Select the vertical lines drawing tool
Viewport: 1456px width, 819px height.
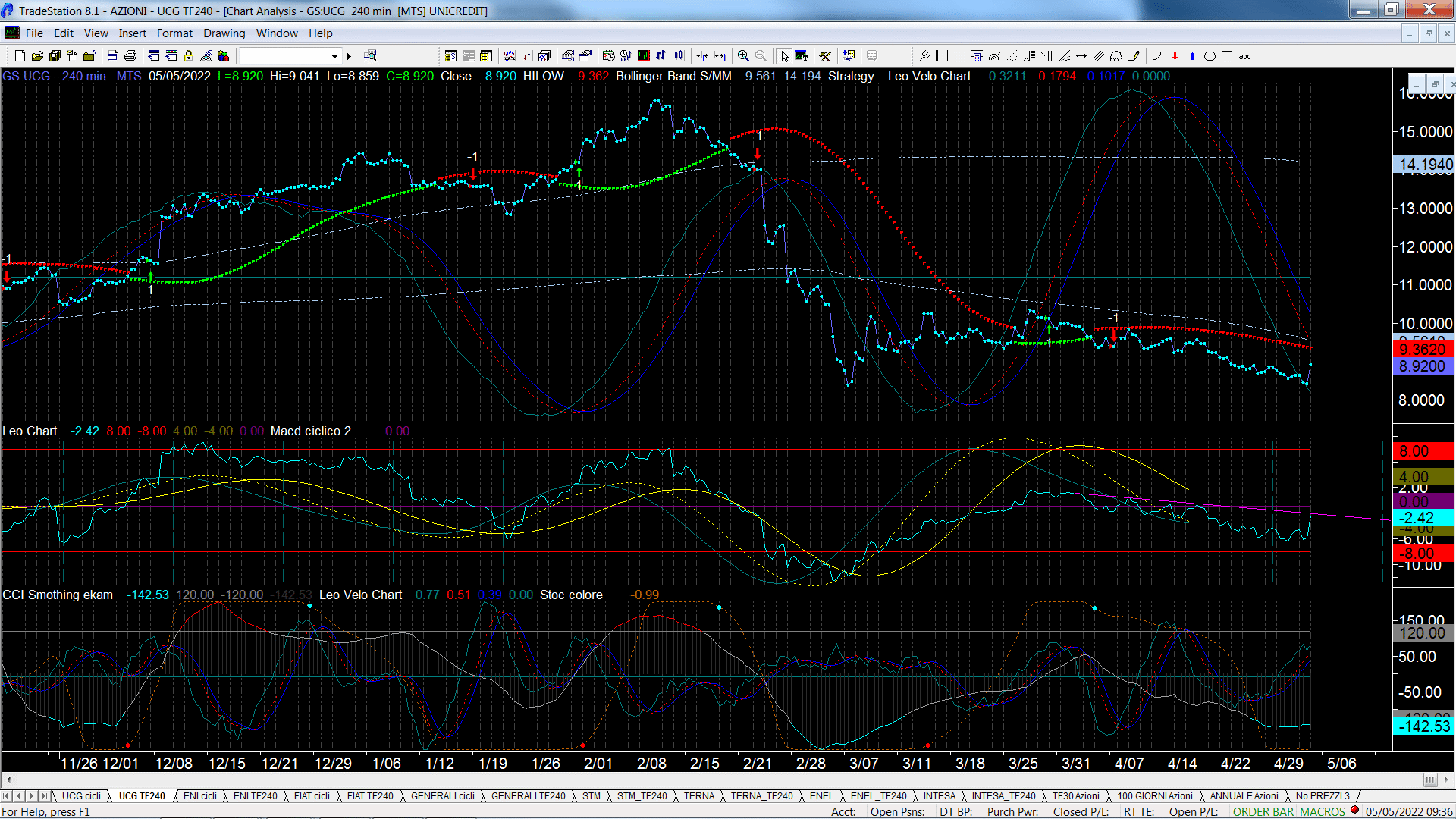point(941,56)
